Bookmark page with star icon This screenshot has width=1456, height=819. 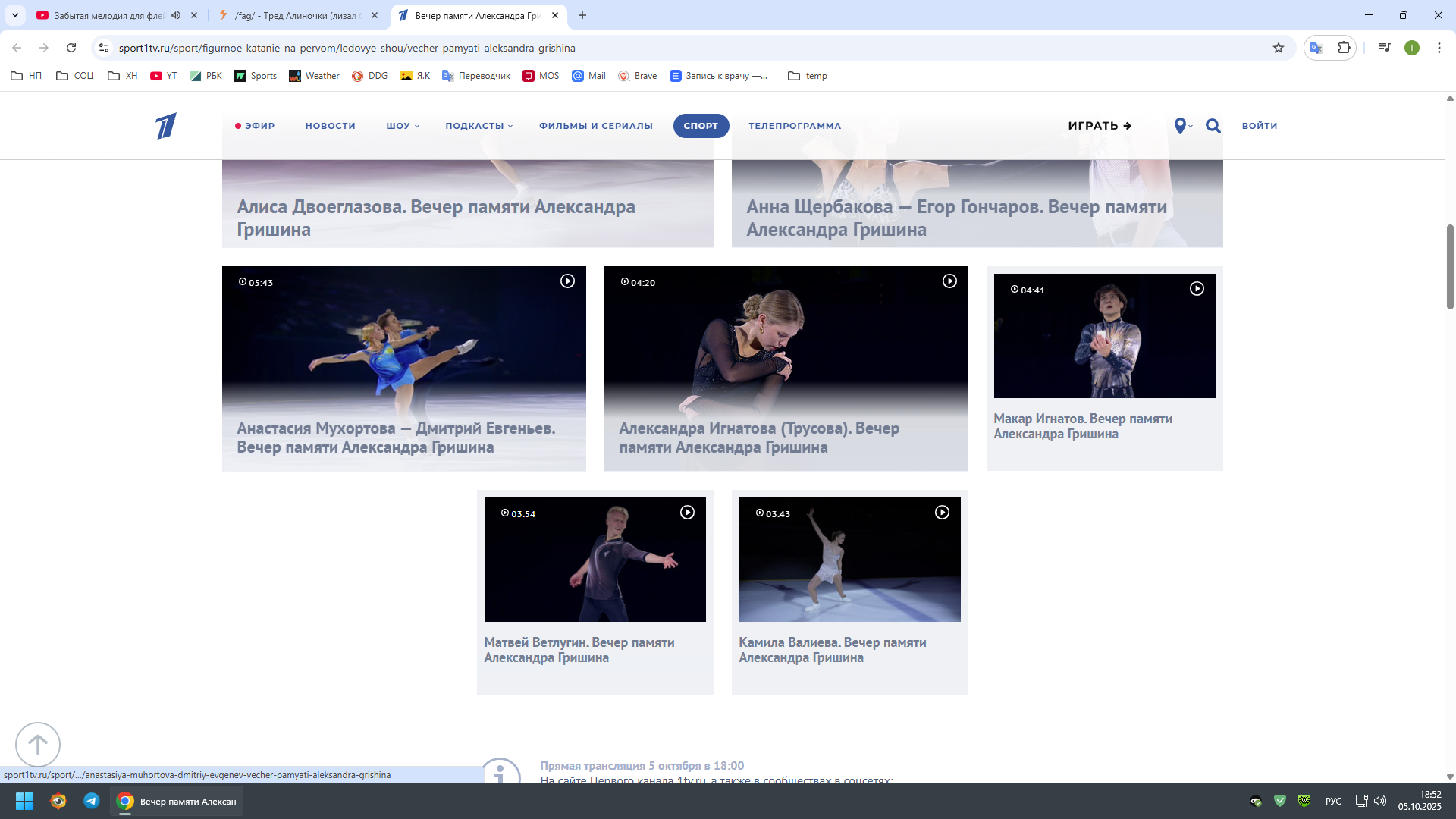point(1279,48)
